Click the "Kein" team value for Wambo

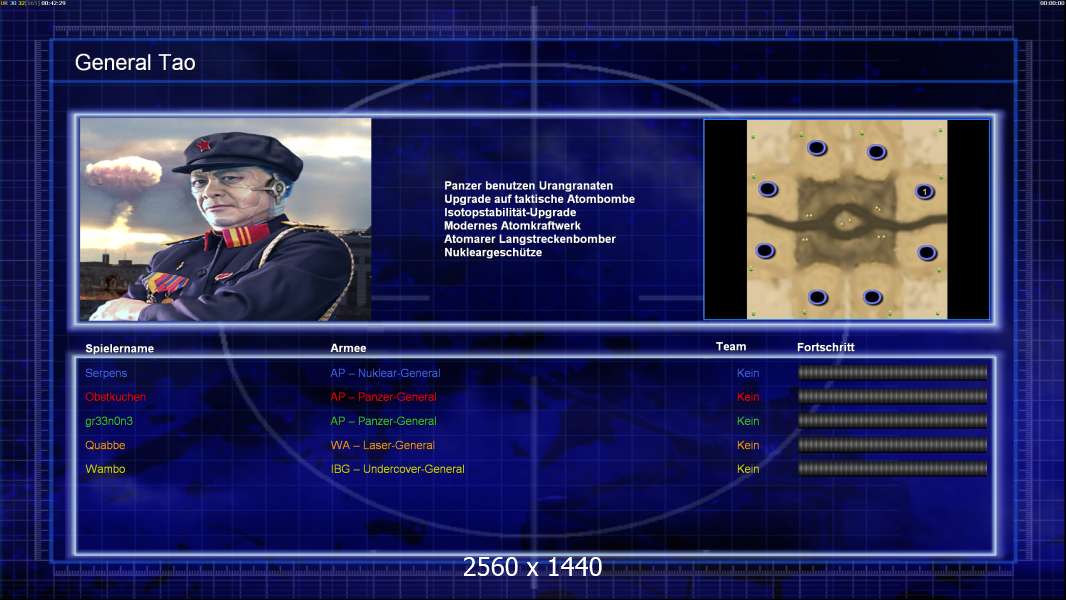(x=748, y=469)
